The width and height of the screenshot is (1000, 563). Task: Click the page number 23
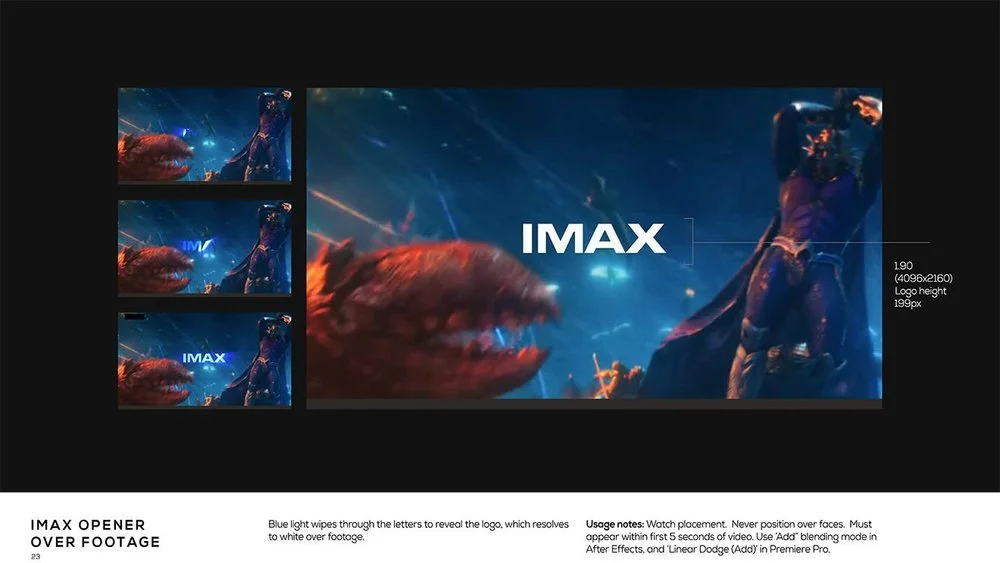coord(36,557)
